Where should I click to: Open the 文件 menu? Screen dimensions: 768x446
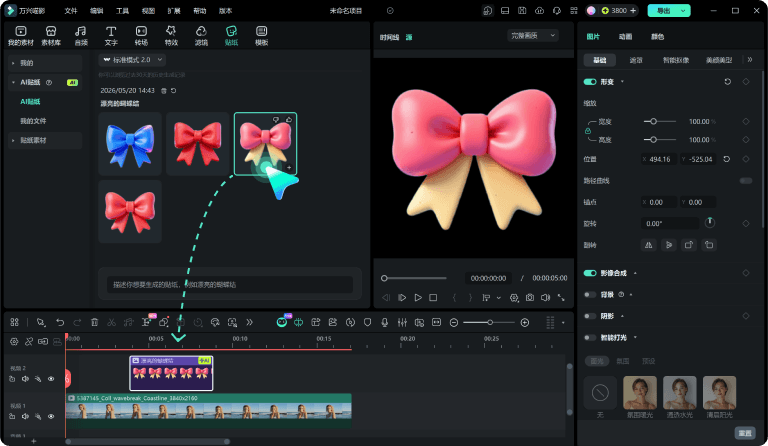[71, 11]
